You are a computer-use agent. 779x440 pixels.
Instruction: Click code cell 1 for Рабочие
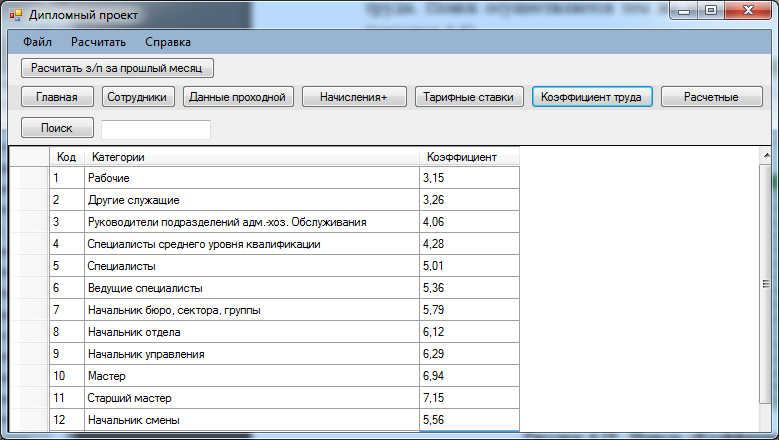coord(67,178)
